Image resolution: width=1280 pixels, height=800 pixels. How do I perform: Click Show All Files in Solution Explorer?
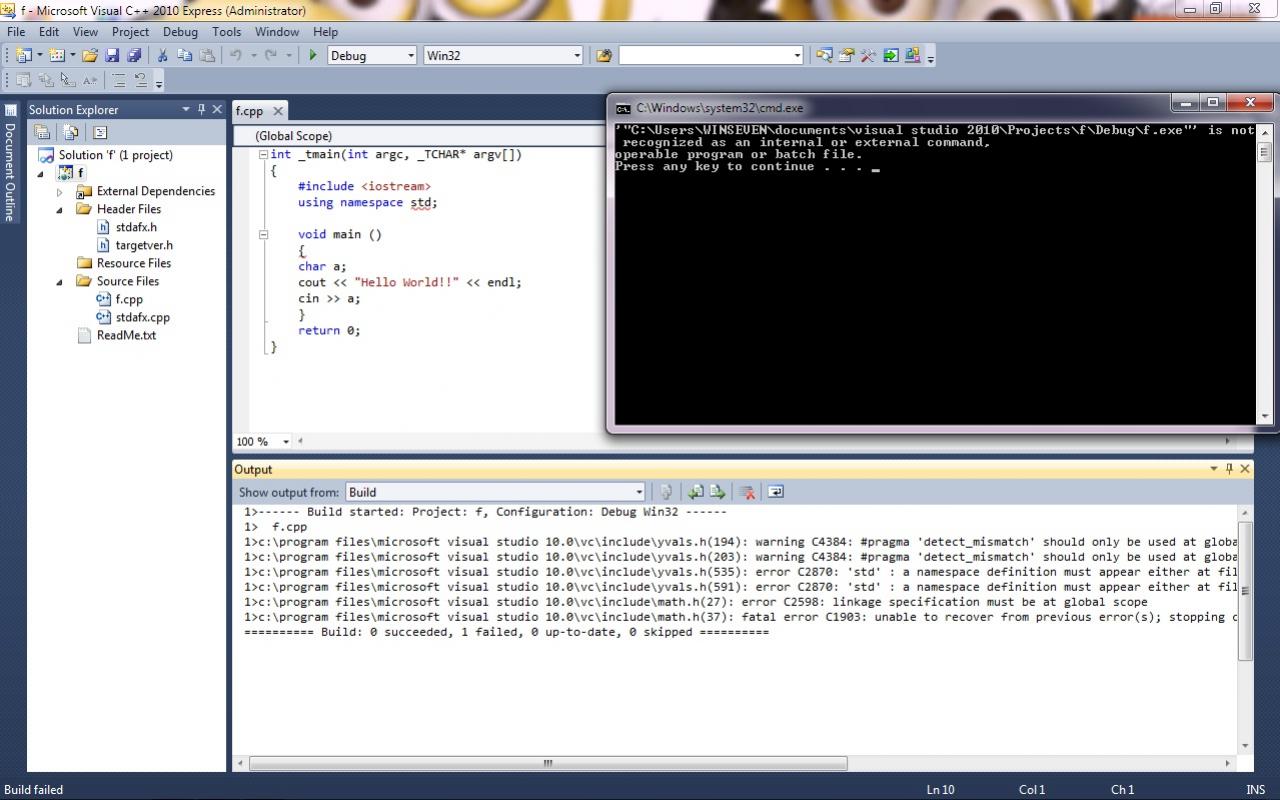71,132
